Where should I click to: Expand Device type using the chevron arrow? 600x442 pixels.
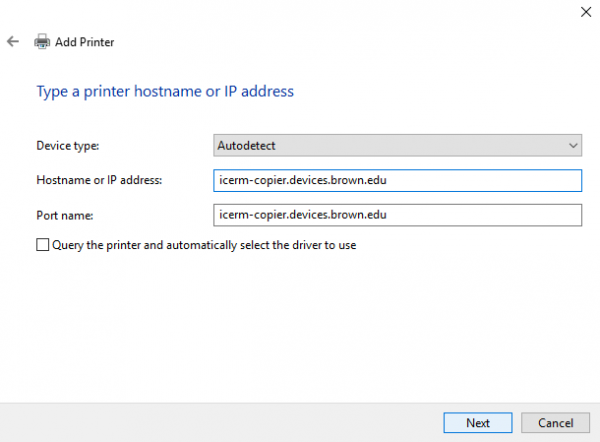tap(573, 145)
